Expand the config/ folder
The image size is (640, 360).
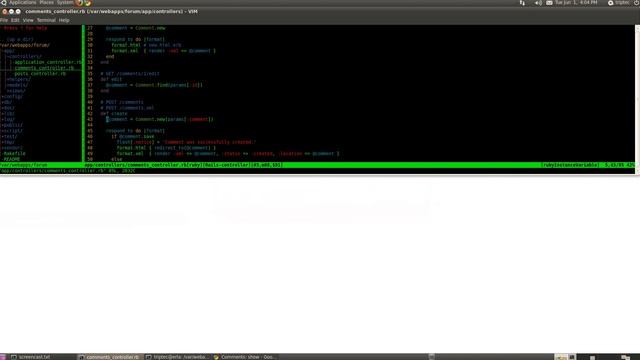(x=12, y=97)
